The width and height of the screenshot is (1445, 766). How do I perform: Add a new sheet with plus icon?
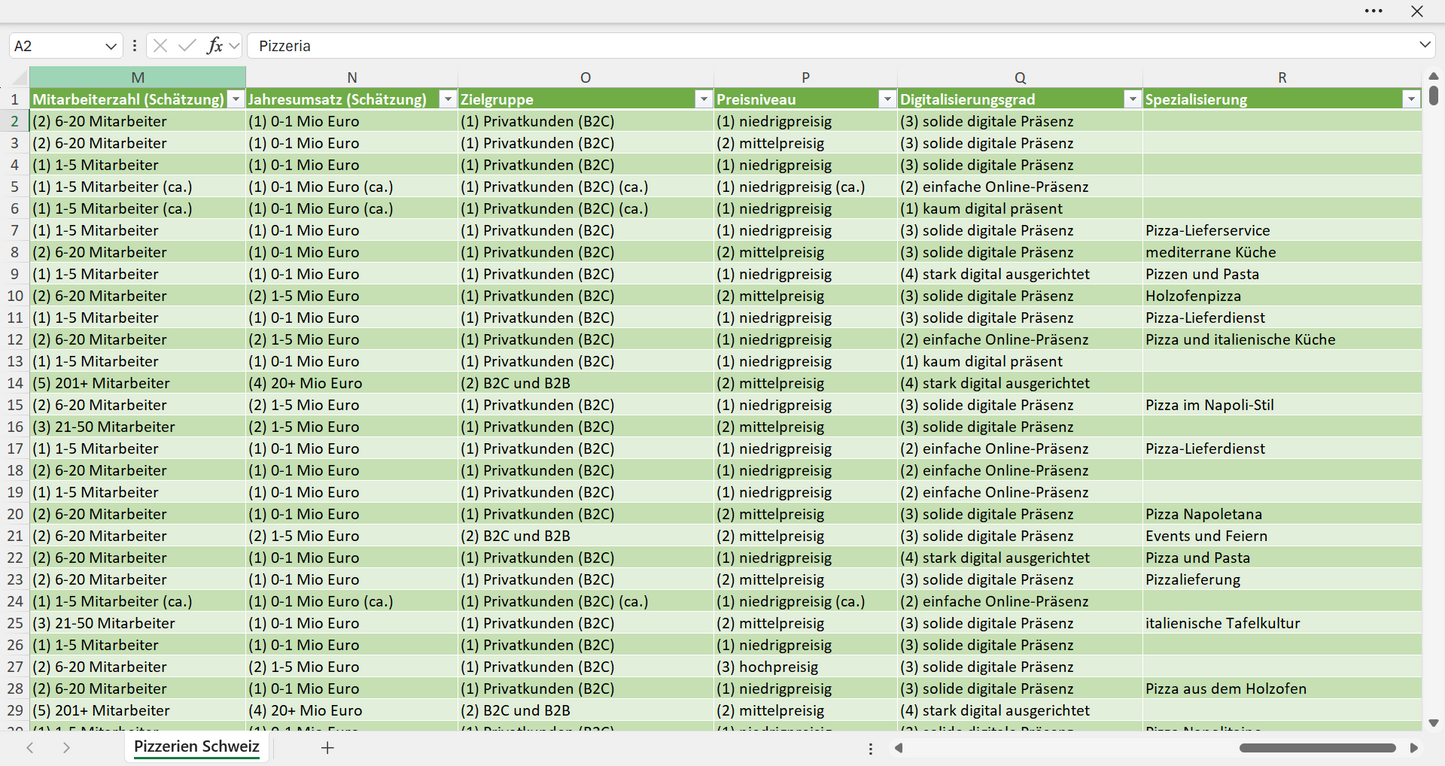(327, 748)
